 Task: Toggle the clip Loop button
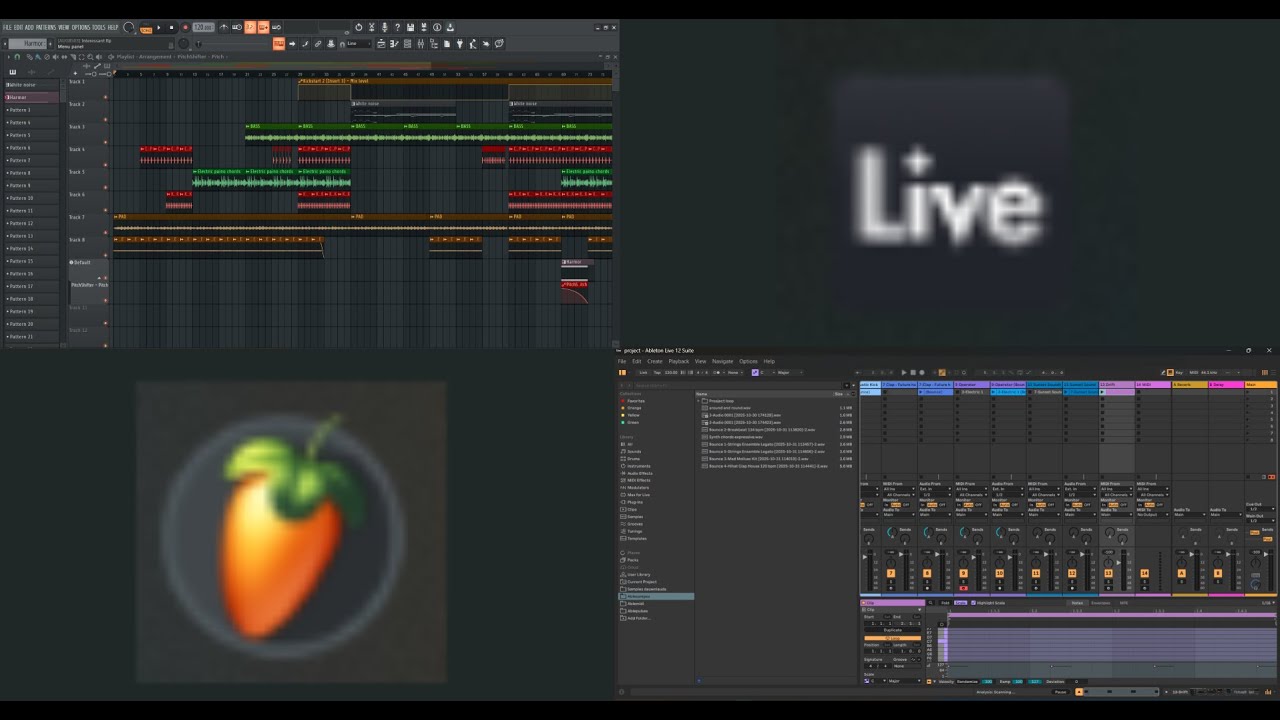coord(893,638)
